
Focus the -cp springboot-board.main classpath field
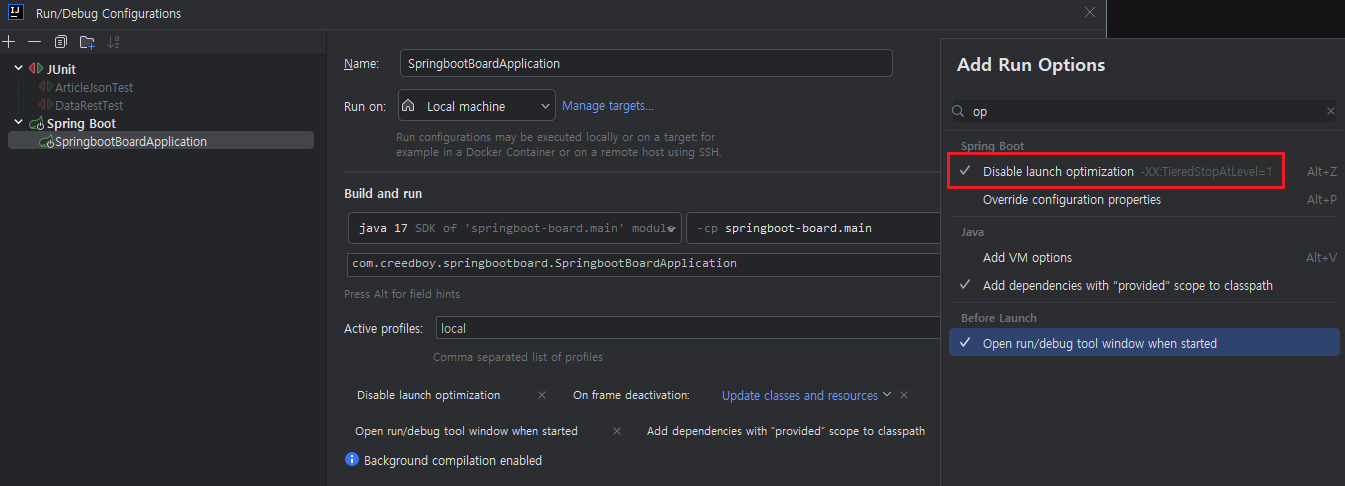[814, 228]
